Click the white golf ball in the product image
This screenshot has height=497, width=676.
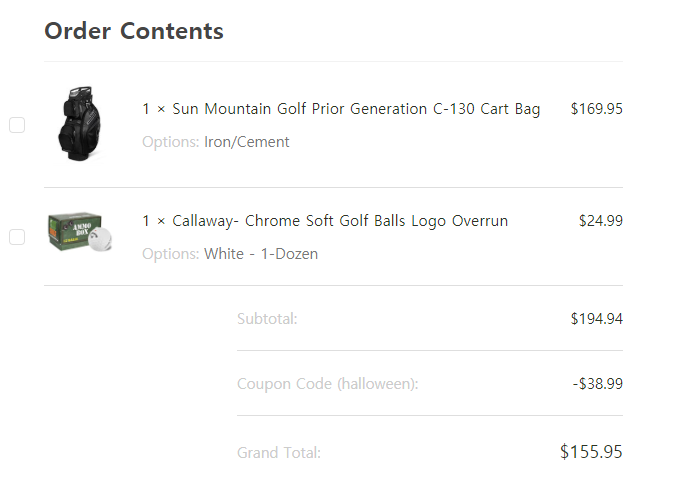[x=100, y=238]
